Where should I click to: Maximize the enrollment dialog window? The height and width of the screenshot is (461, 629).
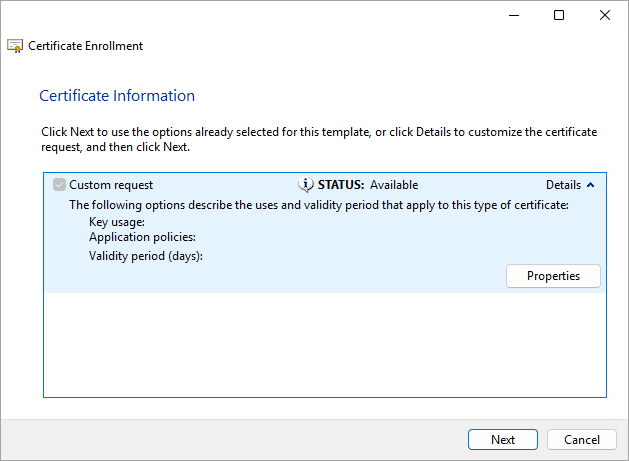pyautogui.click(x=559, y=15)
